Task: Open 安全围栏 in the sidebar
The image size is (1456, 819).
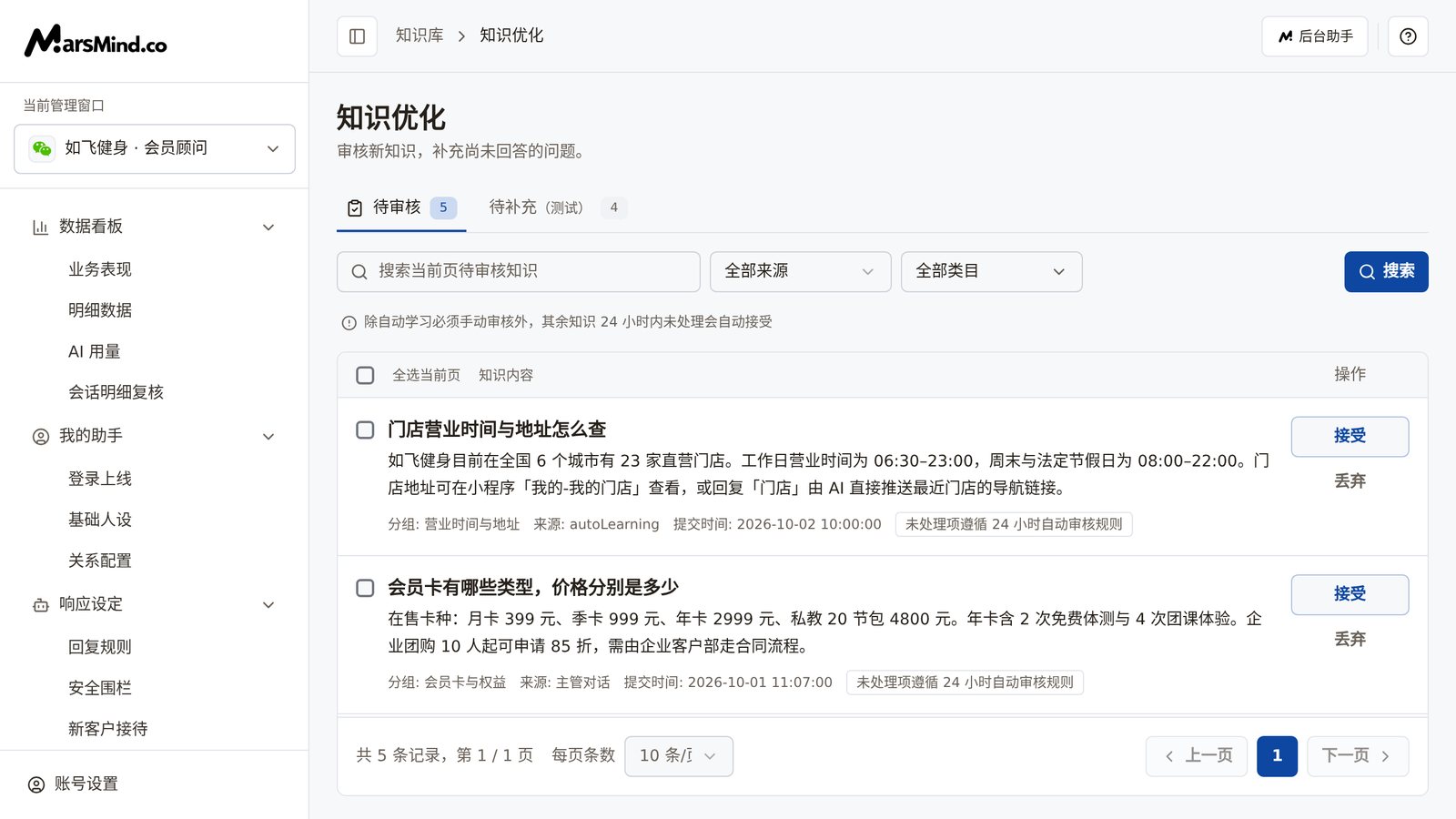Action: click(x=100, y=688)
